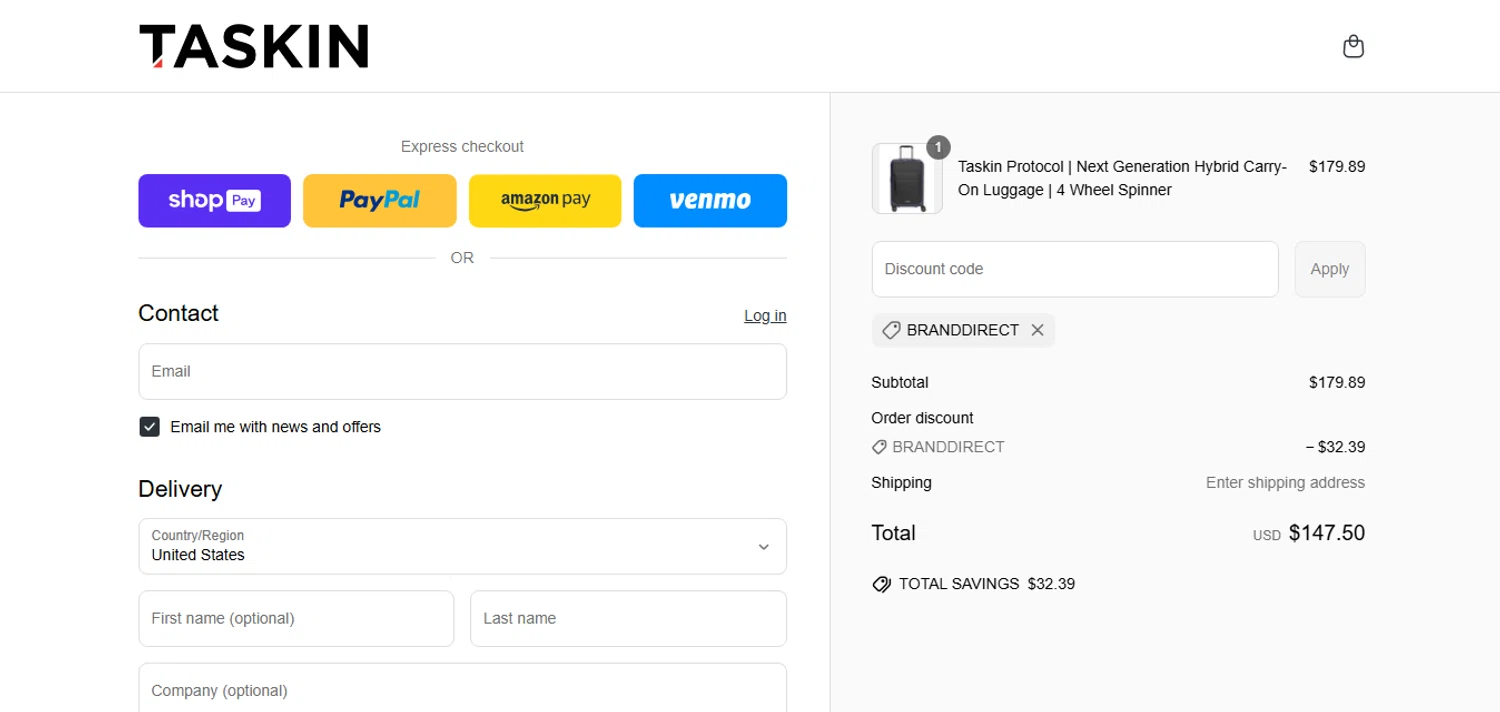The width and height of the screenshot is (1500, 712).
Task: Pay with PayPal express checkout
Action: 380,201
